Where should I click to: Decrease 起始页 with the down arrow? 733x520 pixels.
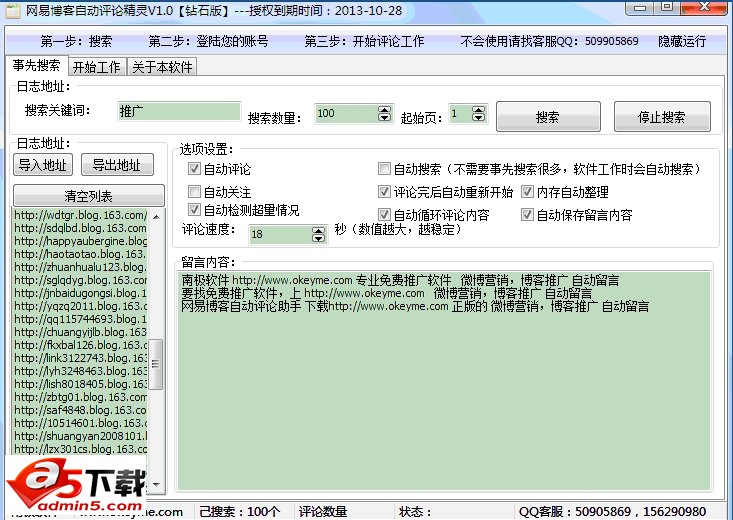(x=478, y=117)
